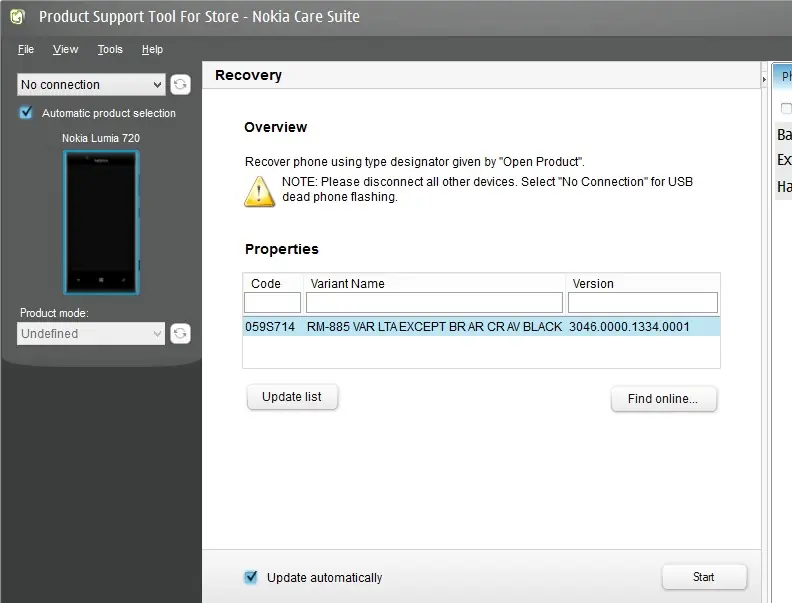Click the Nokia Lumia 720 label
The width and height of the screenshot is (792, 603).
101,138
